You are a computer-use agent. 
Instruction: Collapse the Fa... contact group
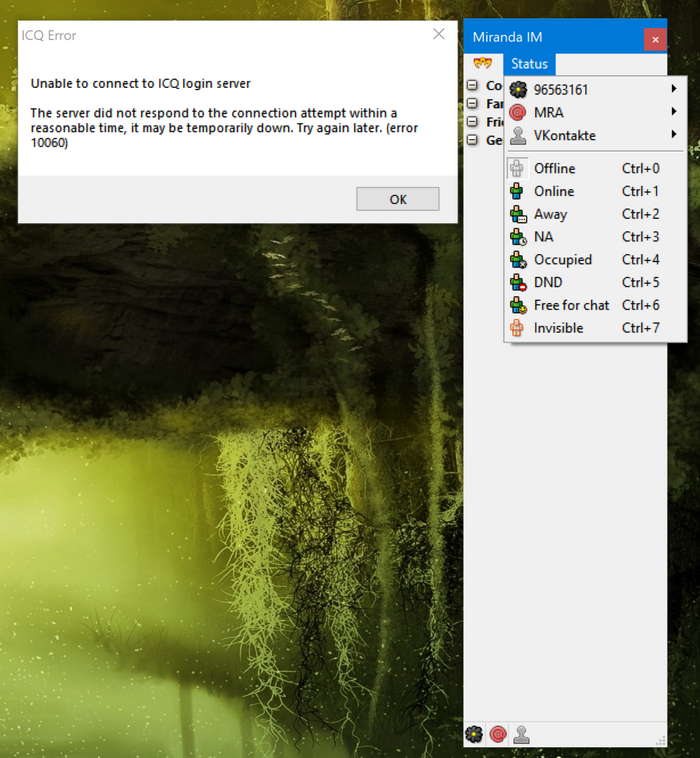click(472, 103)
